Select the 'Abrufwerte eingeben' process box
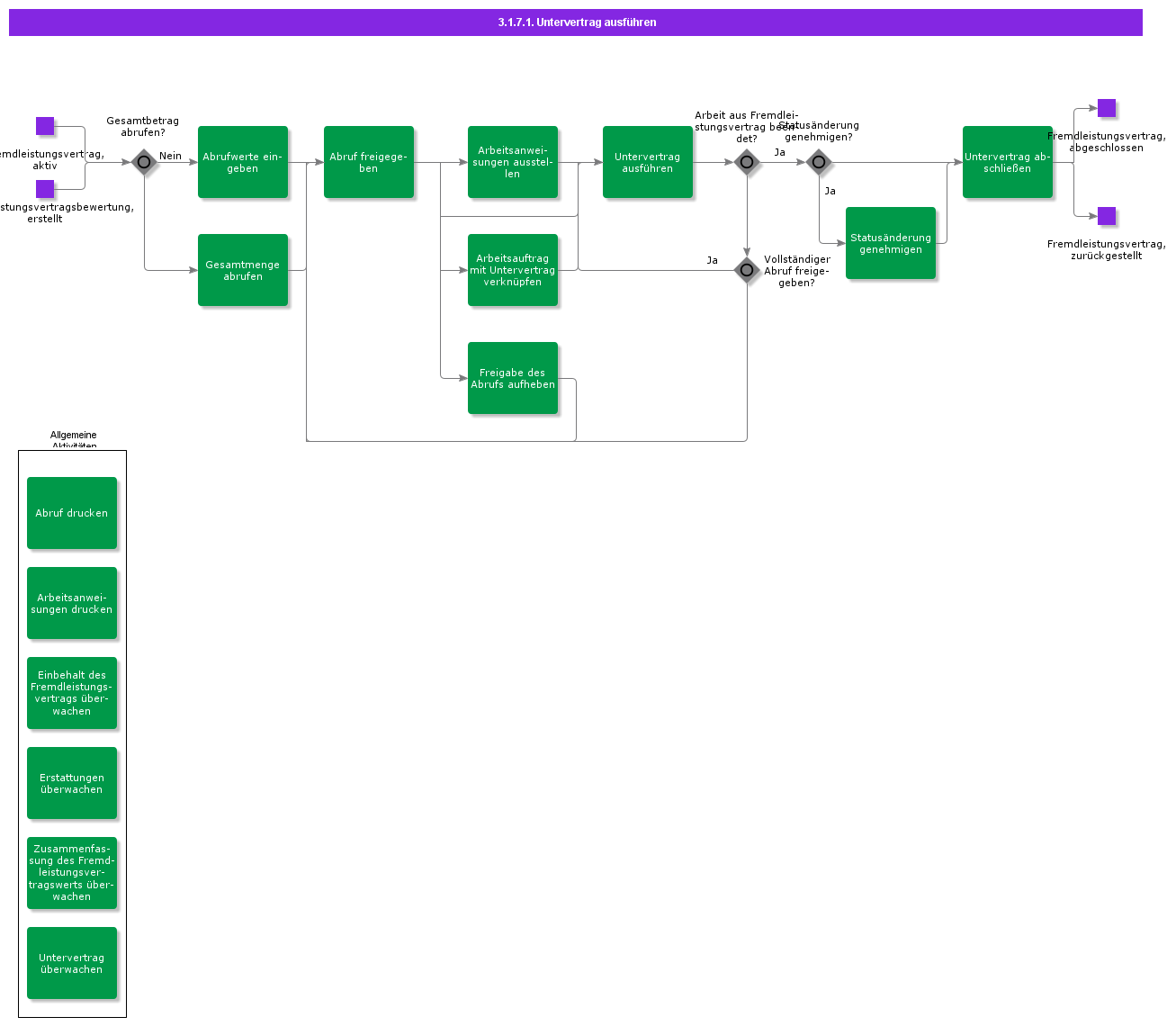Viewport: 1176px width, 1026px height. (243, 162)
